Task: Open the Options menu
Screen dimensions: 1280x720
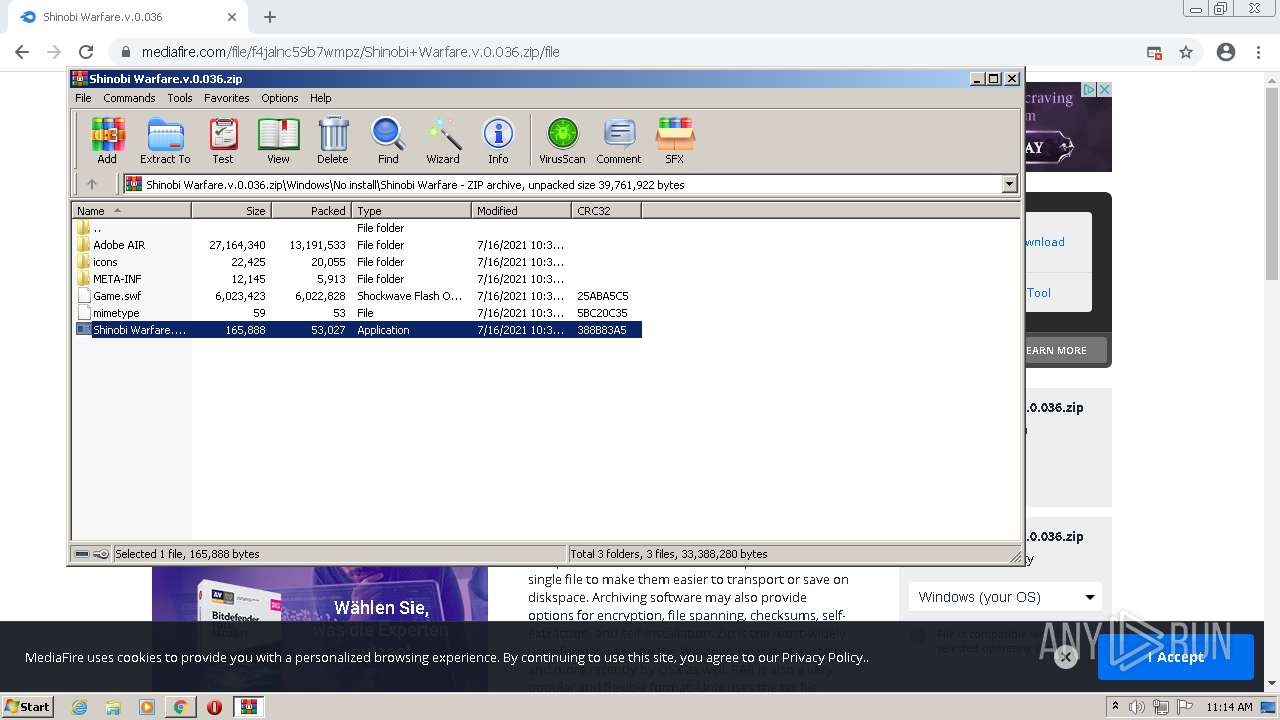Action: click(280, 98)
